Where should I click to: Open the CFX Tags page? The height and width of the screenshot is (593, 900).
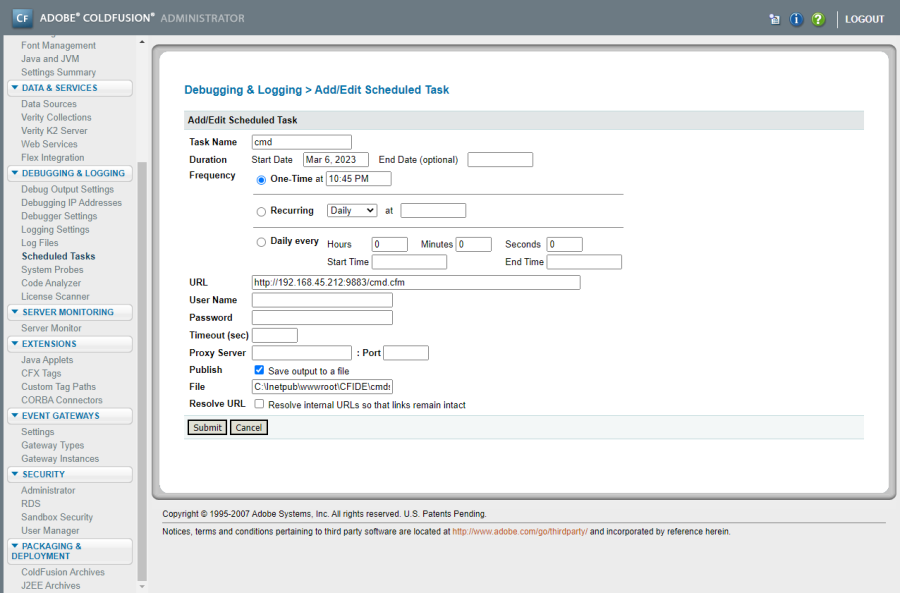click(x=41, y=373)
